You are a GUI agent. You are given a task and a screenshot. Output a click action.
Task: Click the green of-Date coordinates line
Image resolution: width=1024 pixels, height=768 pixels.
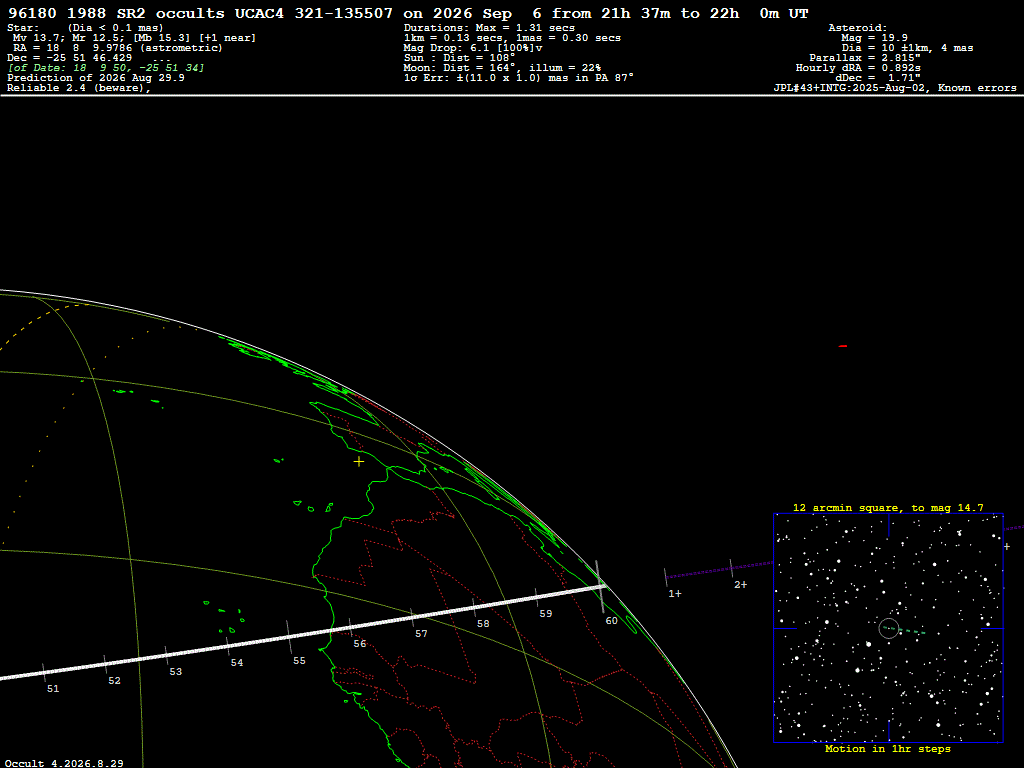point(106,68)
